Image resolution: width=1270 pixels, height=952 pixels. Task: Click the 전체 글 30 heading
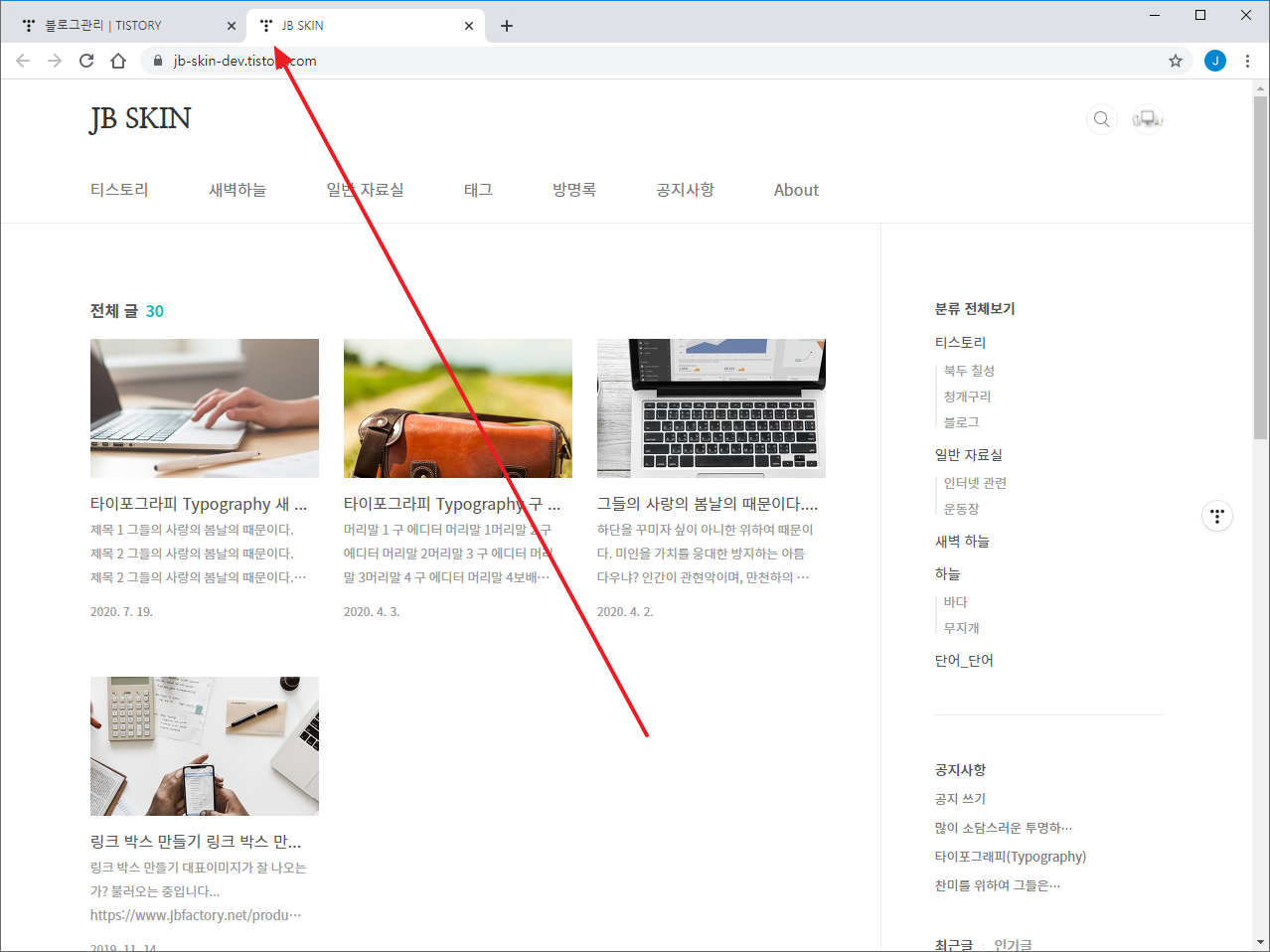(x=127, y=311)
